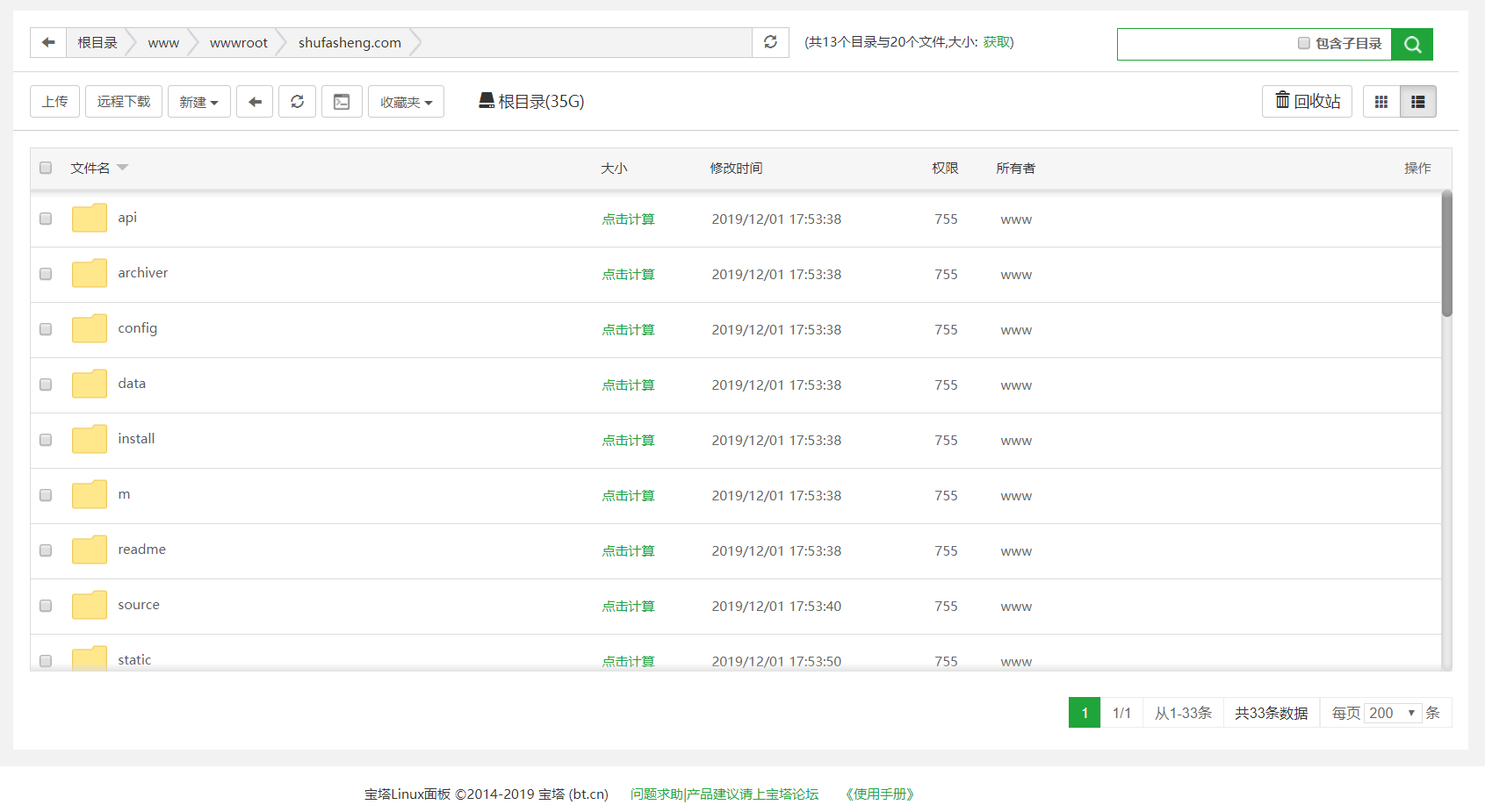Calculate the size of the api folder
Screen dimensions: 1485x812
pyautogui.click(x=628, y=219)
